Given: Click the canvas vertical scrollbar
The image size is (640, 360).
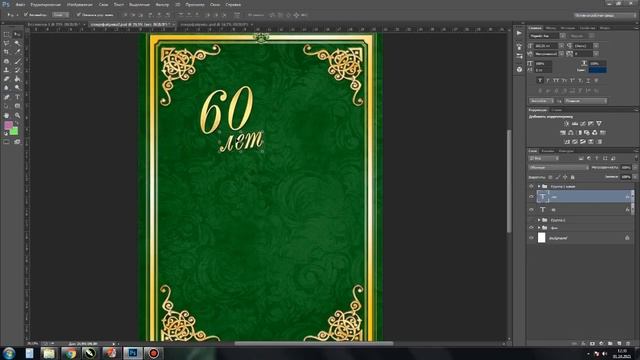Looking at the screenshot, I should [509, 182].
